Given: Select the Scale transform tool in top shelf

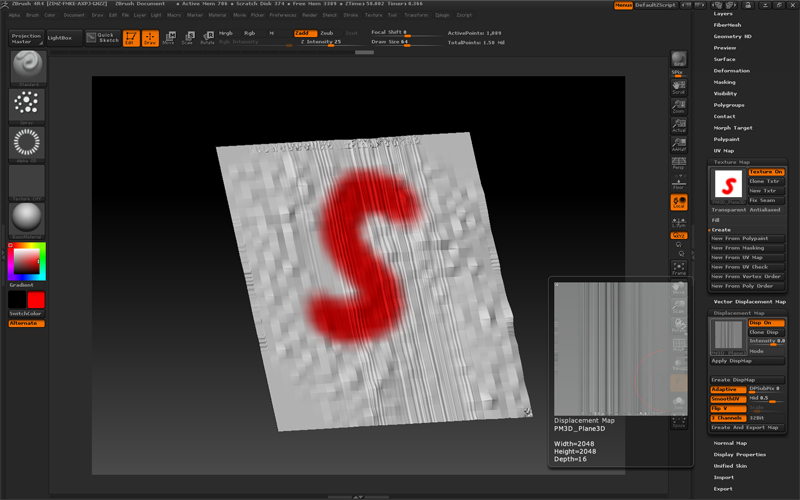Looking at the screenshot, I should (188, 38).
